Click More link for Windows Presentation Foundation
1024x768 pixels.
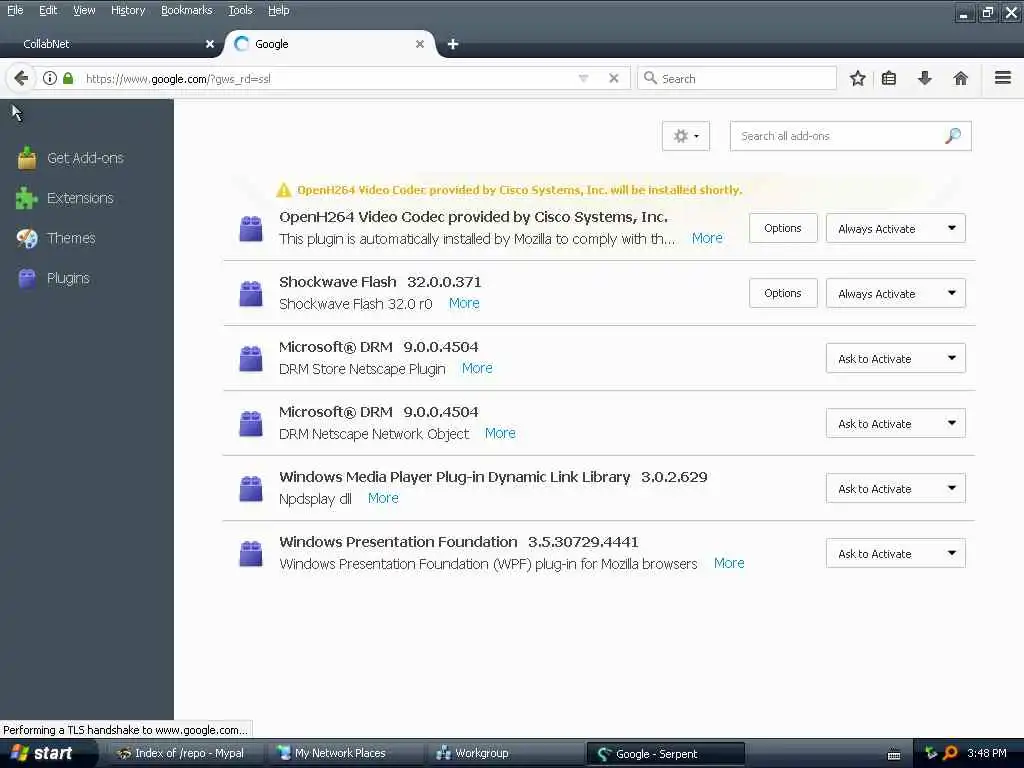point(729,563)
